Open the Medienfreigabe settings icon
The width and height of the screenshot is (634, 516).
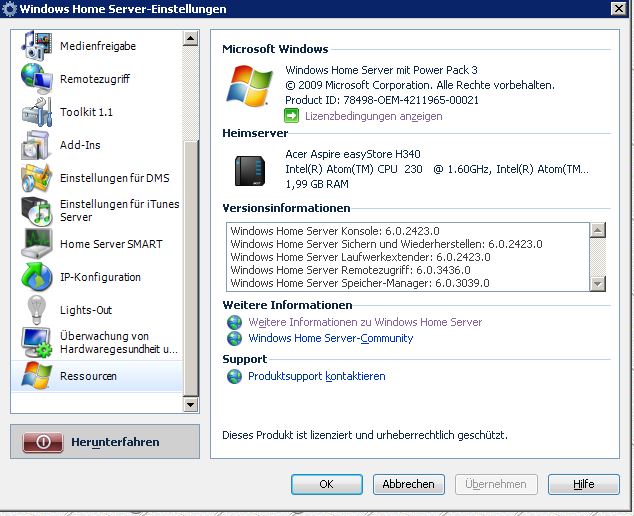36,46
